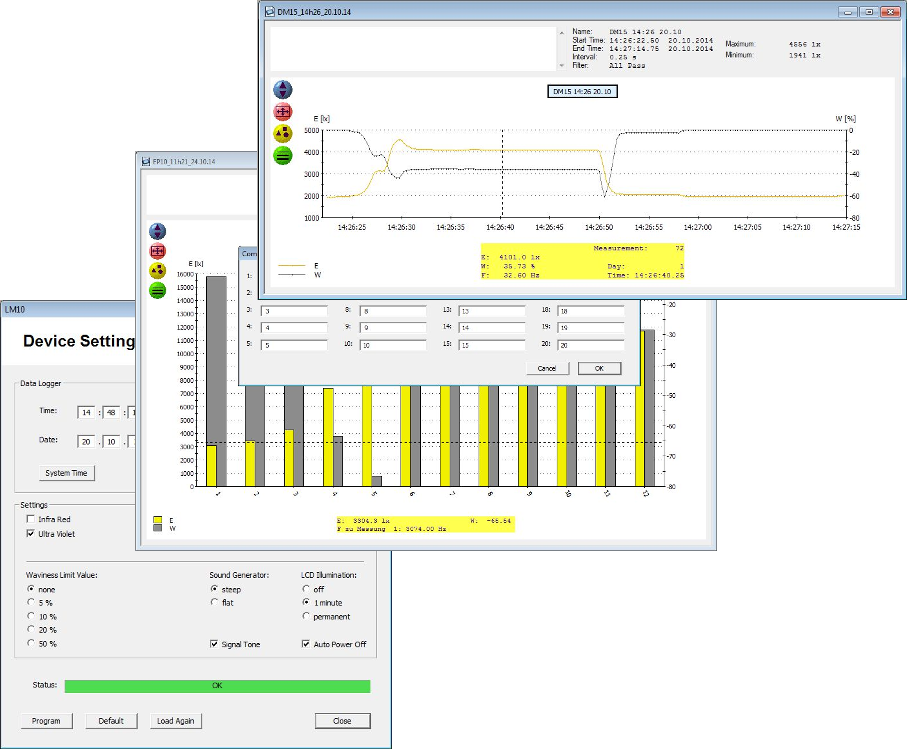908x749 pixels.
Task: Click comment field number 4
Action: point(294,328)
